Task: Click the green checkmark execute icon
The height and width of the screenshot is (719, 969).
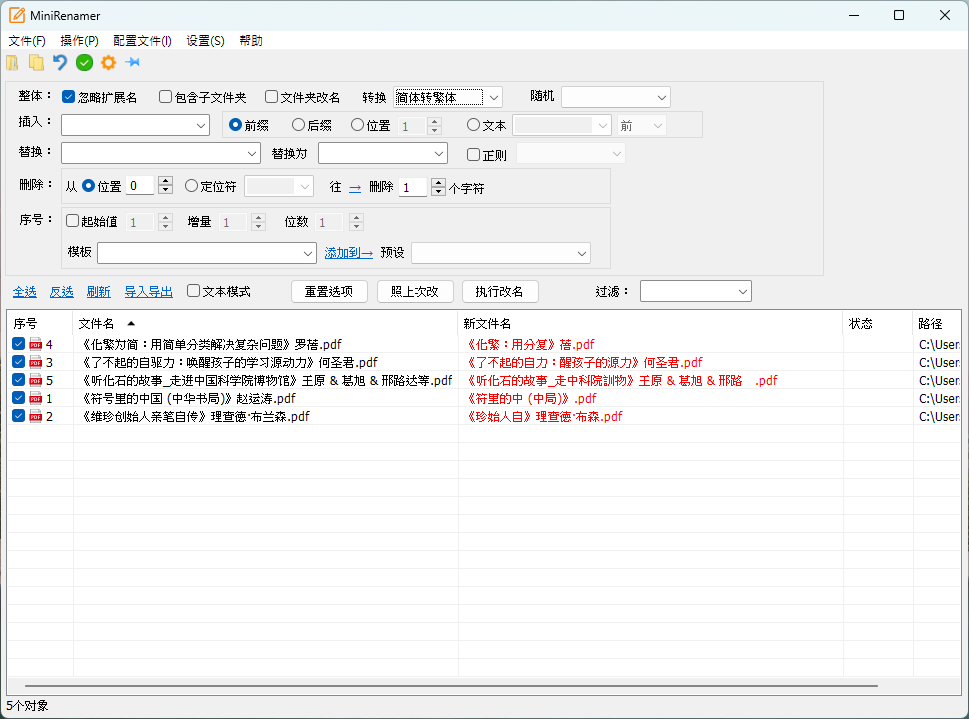Action: click(84, 63)
